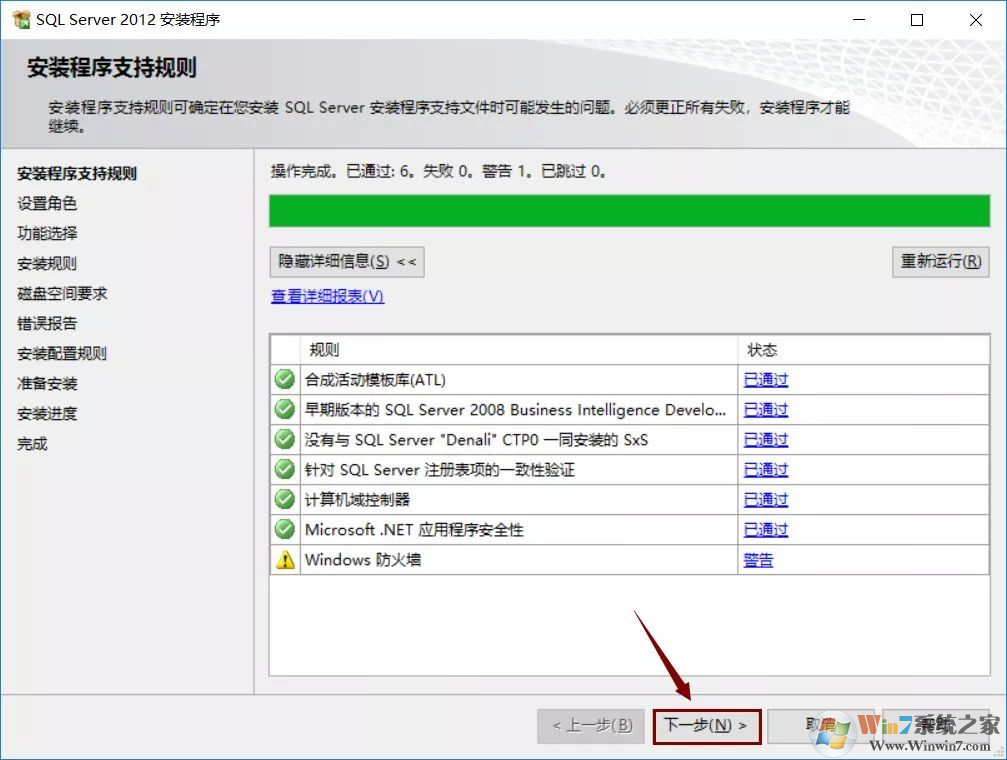Select rule text Windows 防火墙
The height and width of the screenshot is (760, 1007).
point(363,560)
